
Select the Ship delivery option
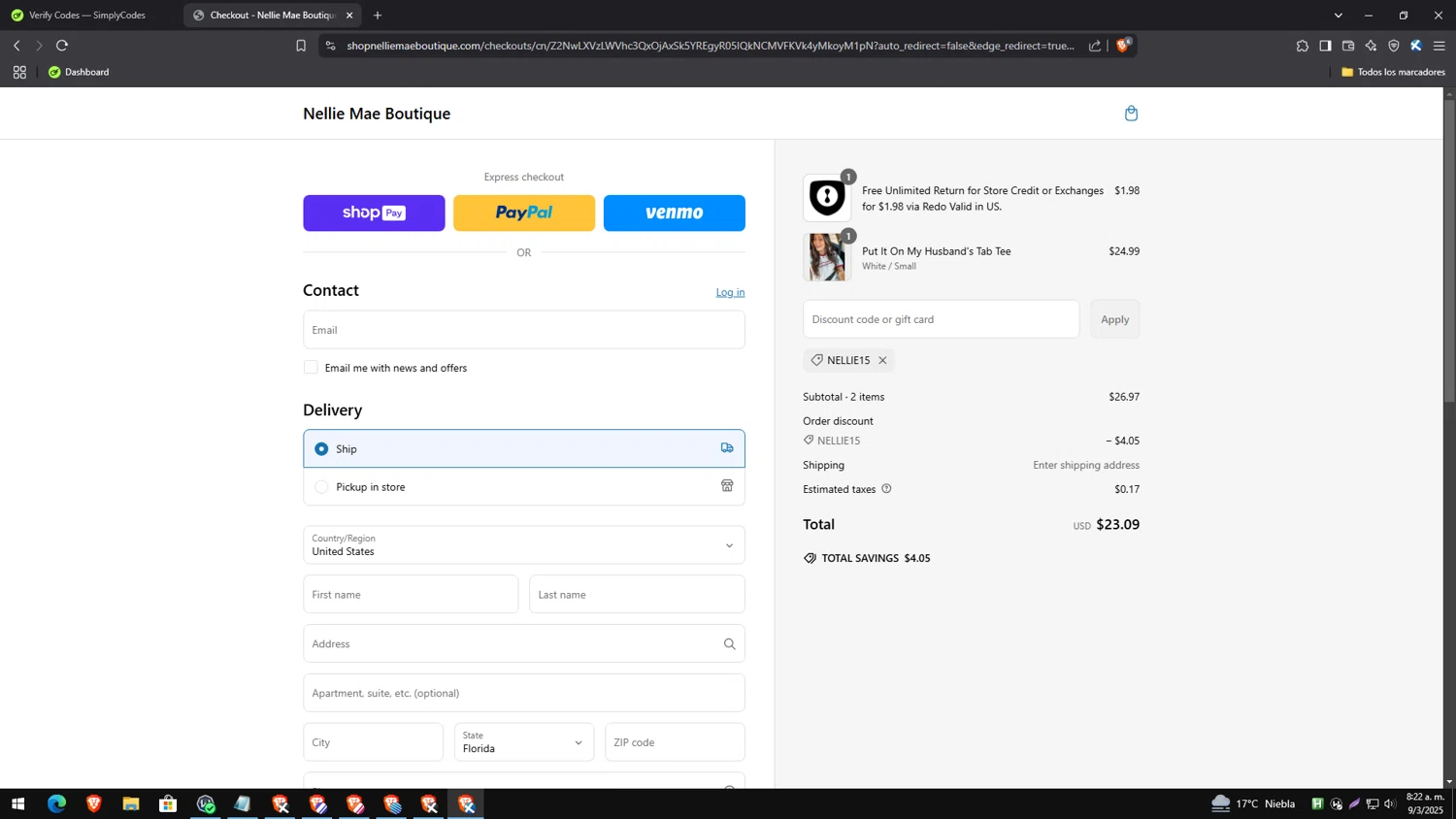pos(524,448)
